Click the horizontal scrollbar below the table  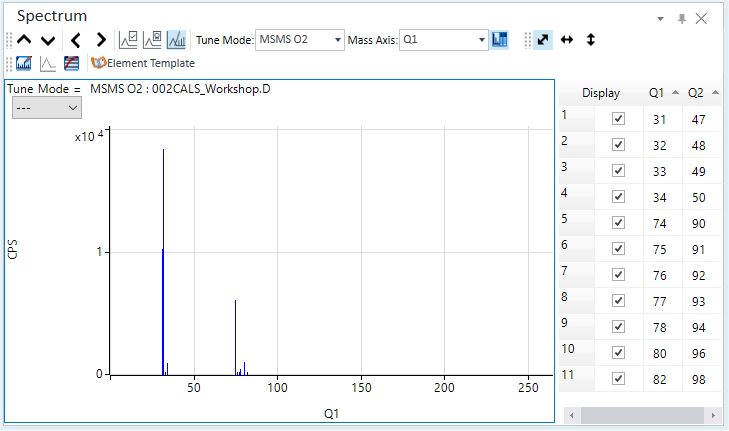(x=642, y=415)
